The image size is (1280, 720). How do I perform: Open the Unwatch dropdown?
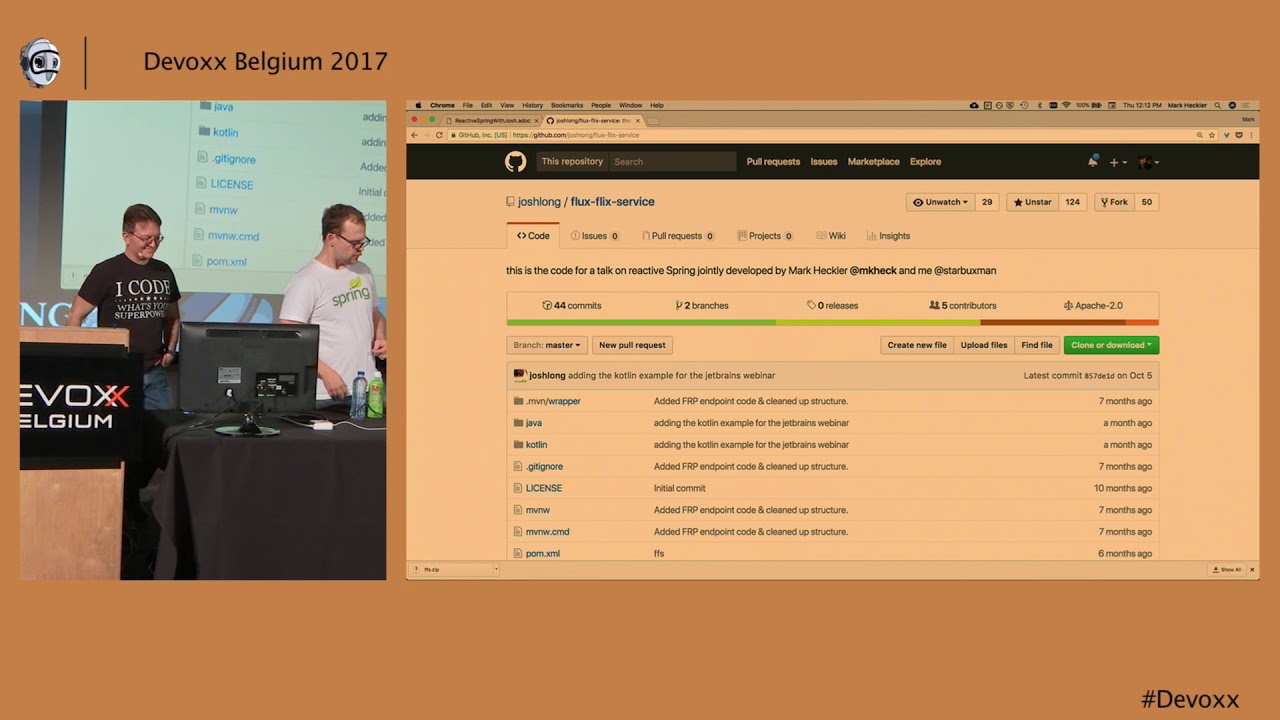coord(941,202)
